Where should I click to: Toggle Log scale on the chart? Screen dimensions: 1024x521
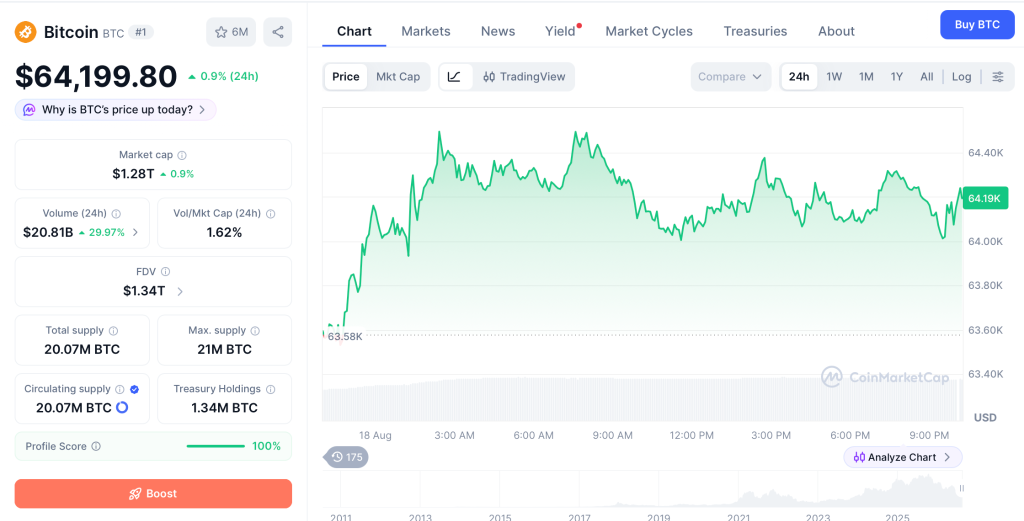click(x=961, y=76)
